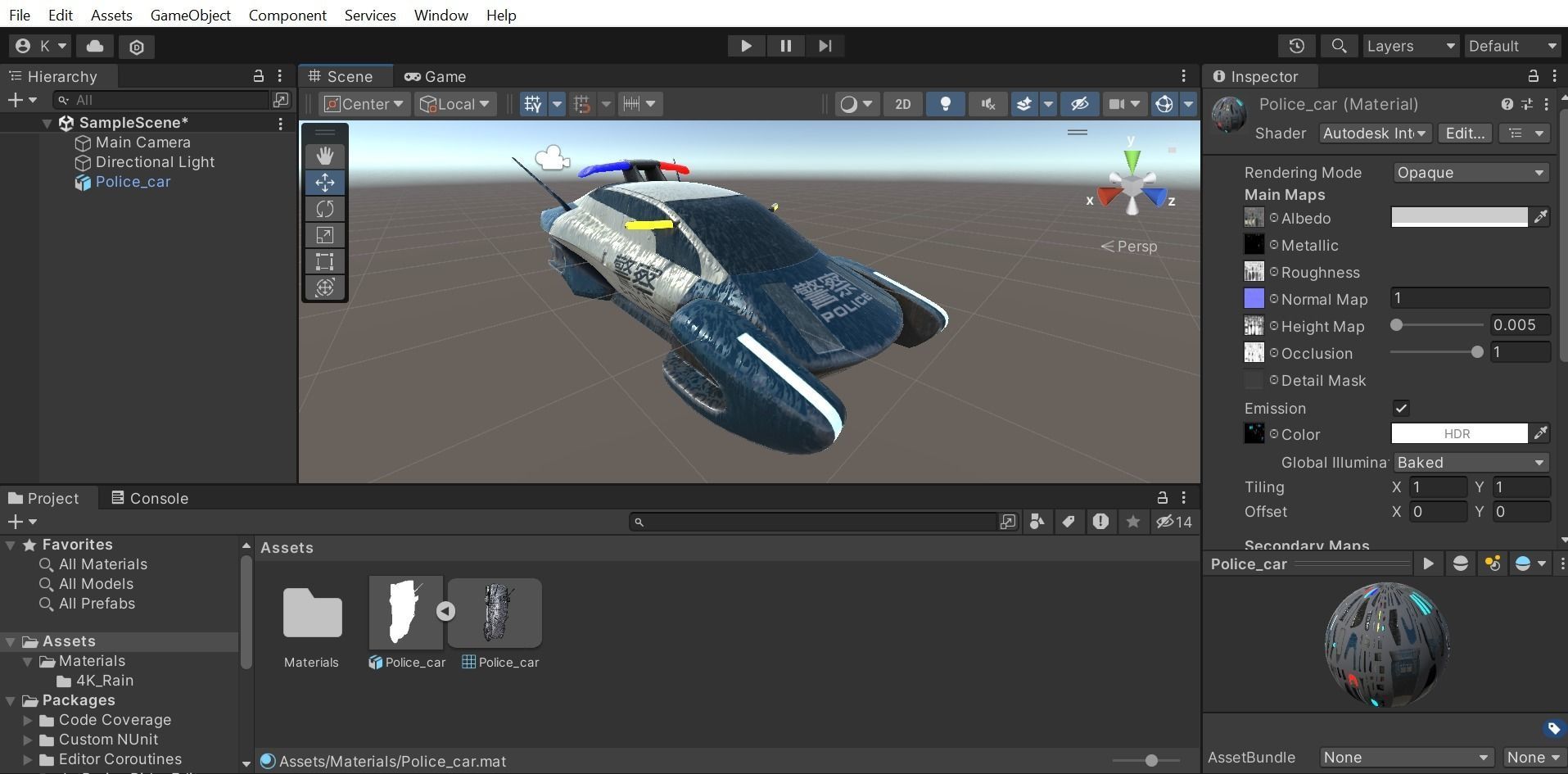Open the Component menu
The image size is (1568, 774).
(x=287, y=15)
